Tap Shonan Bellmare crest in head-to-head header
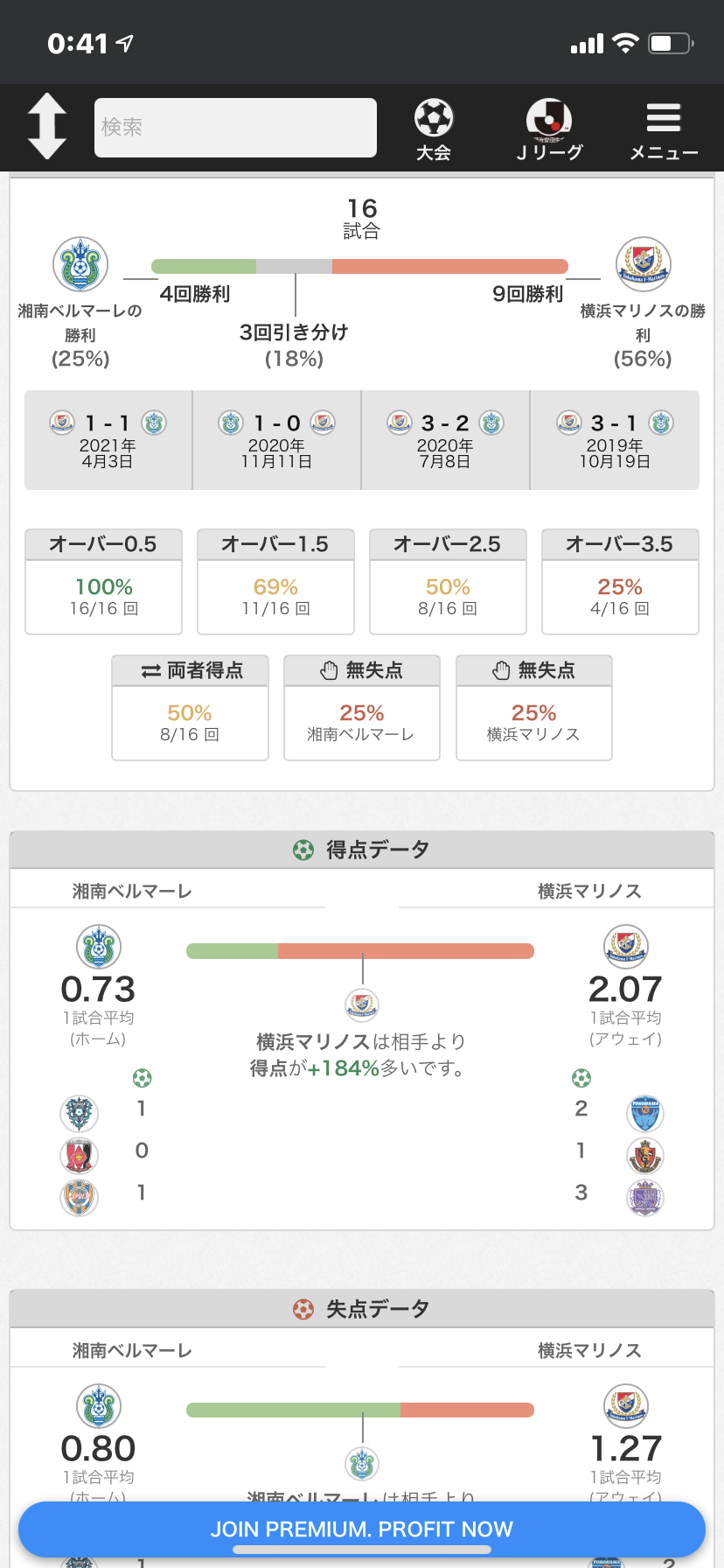Image resolution: width=724 pixels, height=1568 pixels. [80, 264]
